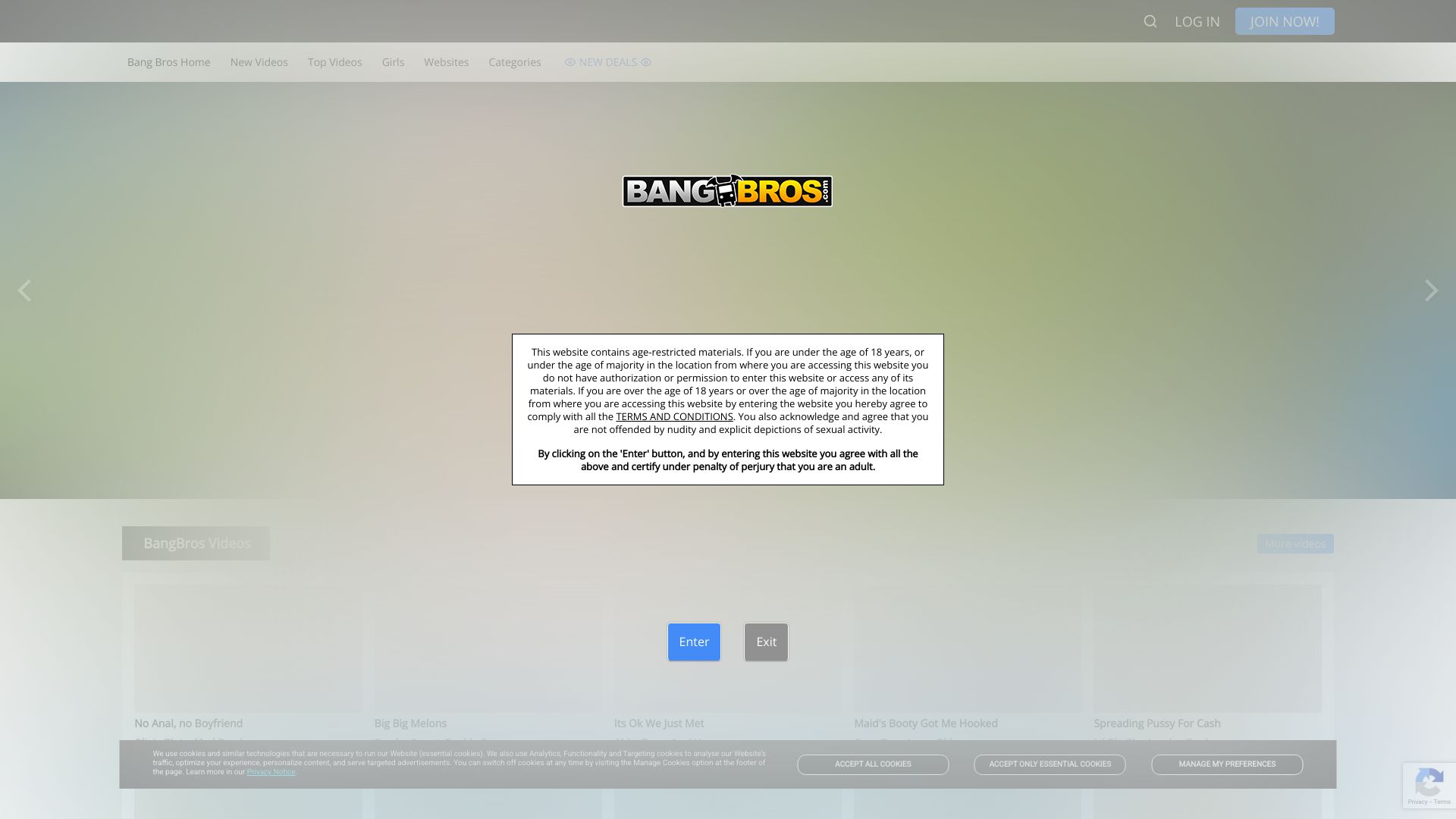Click the reCAPTCHA badge icon
The image size is (1456, 819).
click(1429, 782)
